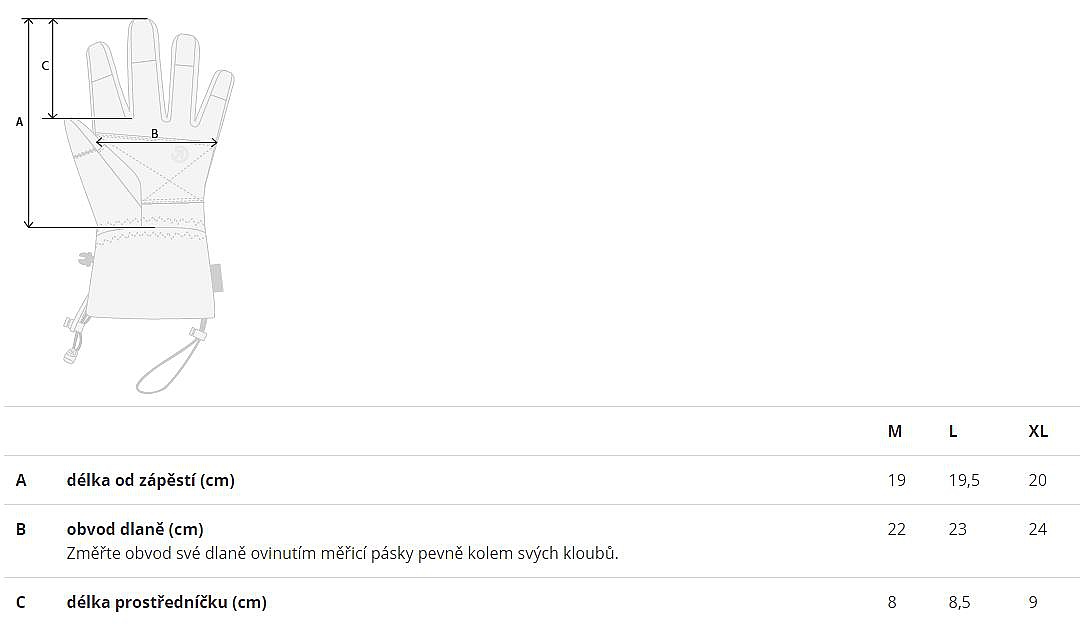Click the B label on the glove palm

(x=154, y=134)
